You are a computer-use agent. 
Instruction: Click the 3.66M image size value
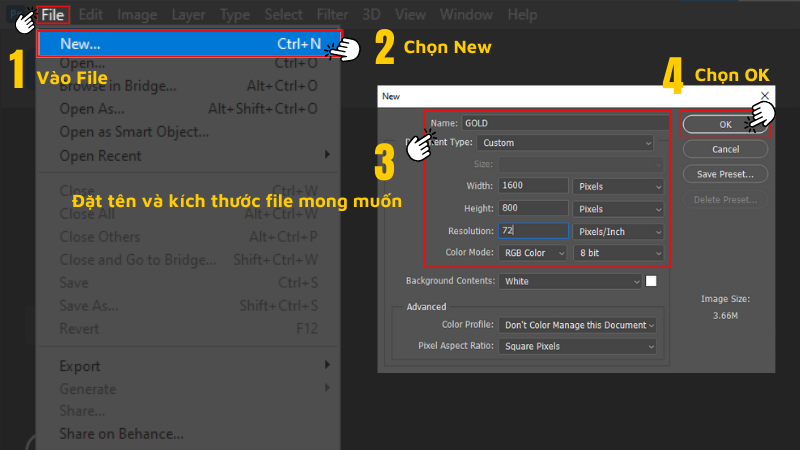point(725,315)
